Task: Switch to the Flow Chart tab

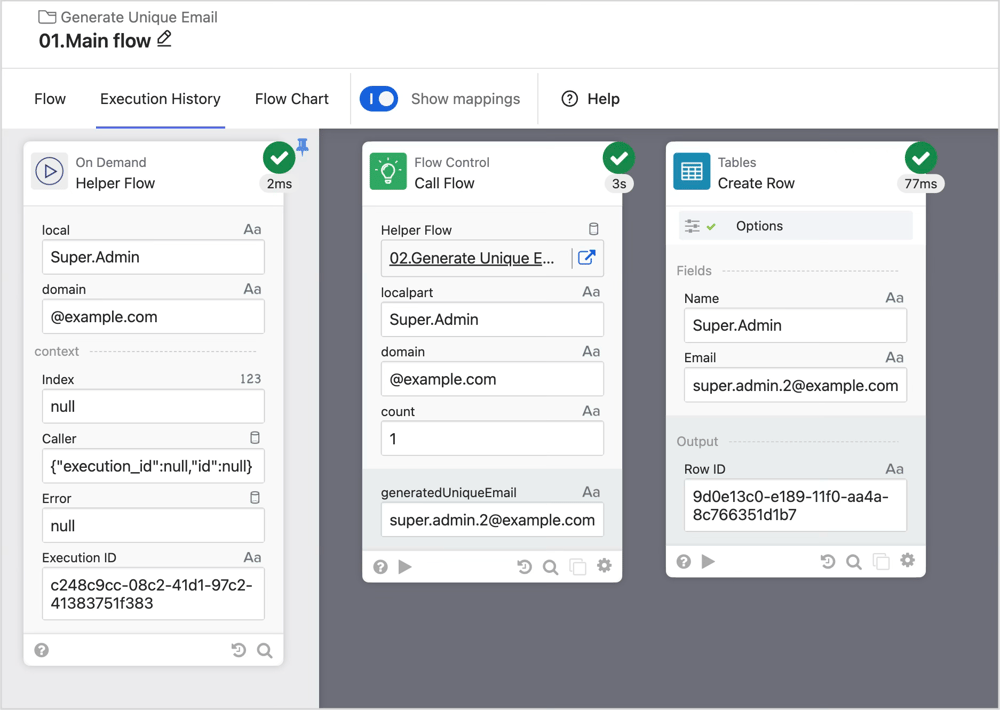Action: click(x=291, y=99)
